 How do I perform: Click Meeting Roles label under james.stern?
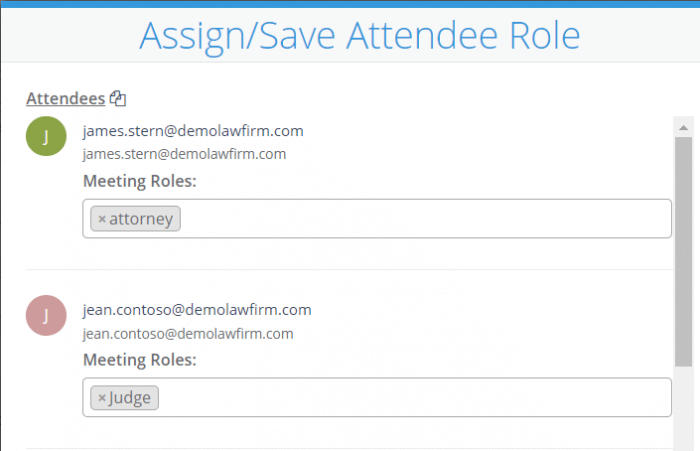click(140, 181)
